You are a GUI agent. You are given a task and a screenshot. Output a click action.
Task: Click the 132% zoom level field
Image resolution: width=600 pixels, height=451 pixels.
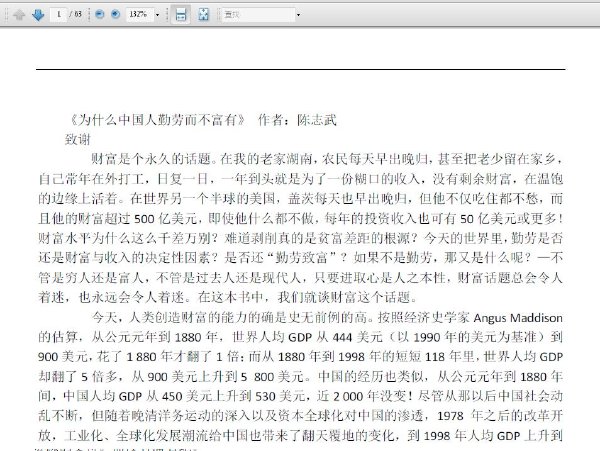tap(139, 15)
